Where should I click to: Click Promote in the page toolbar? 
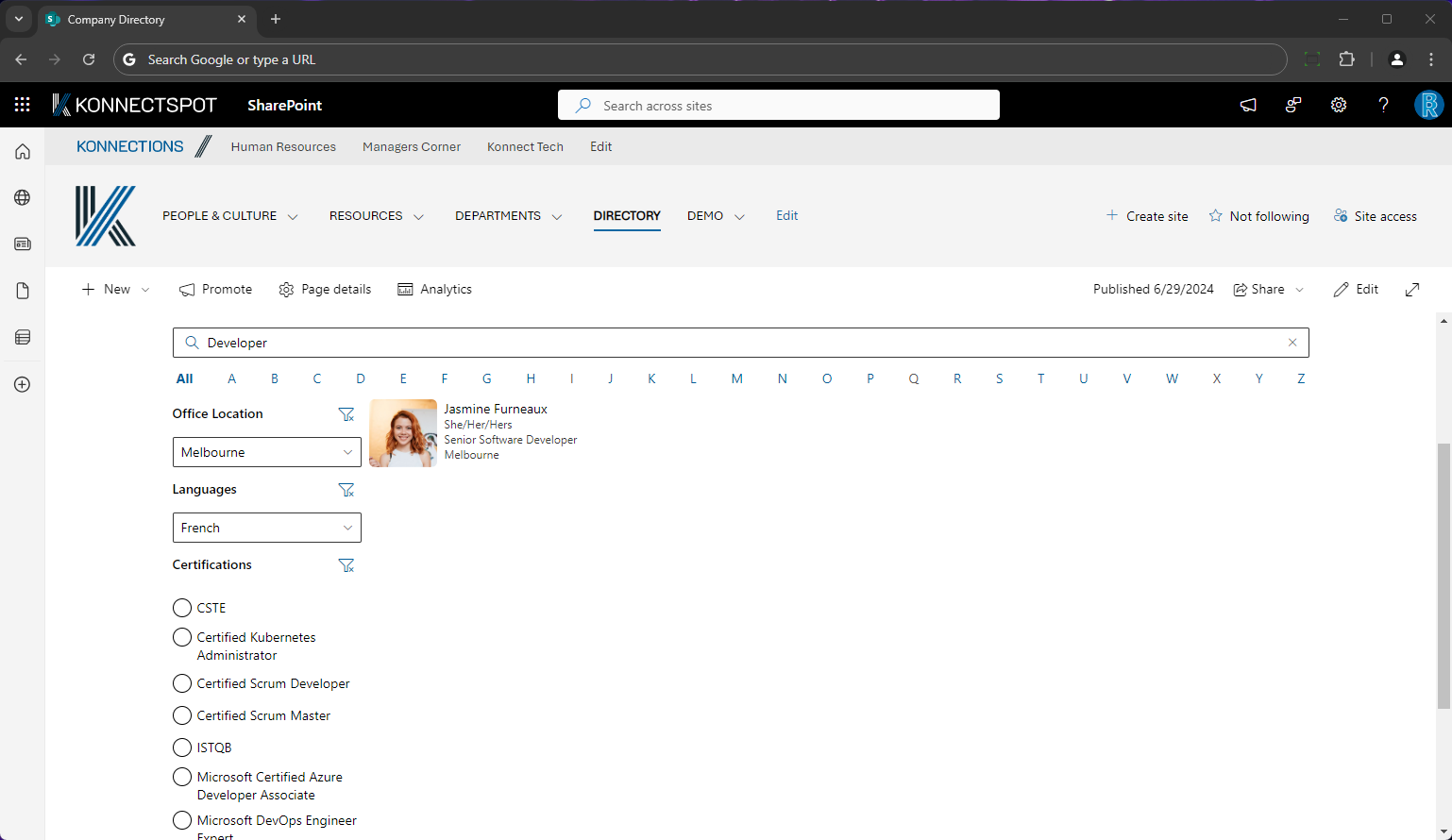216,290
